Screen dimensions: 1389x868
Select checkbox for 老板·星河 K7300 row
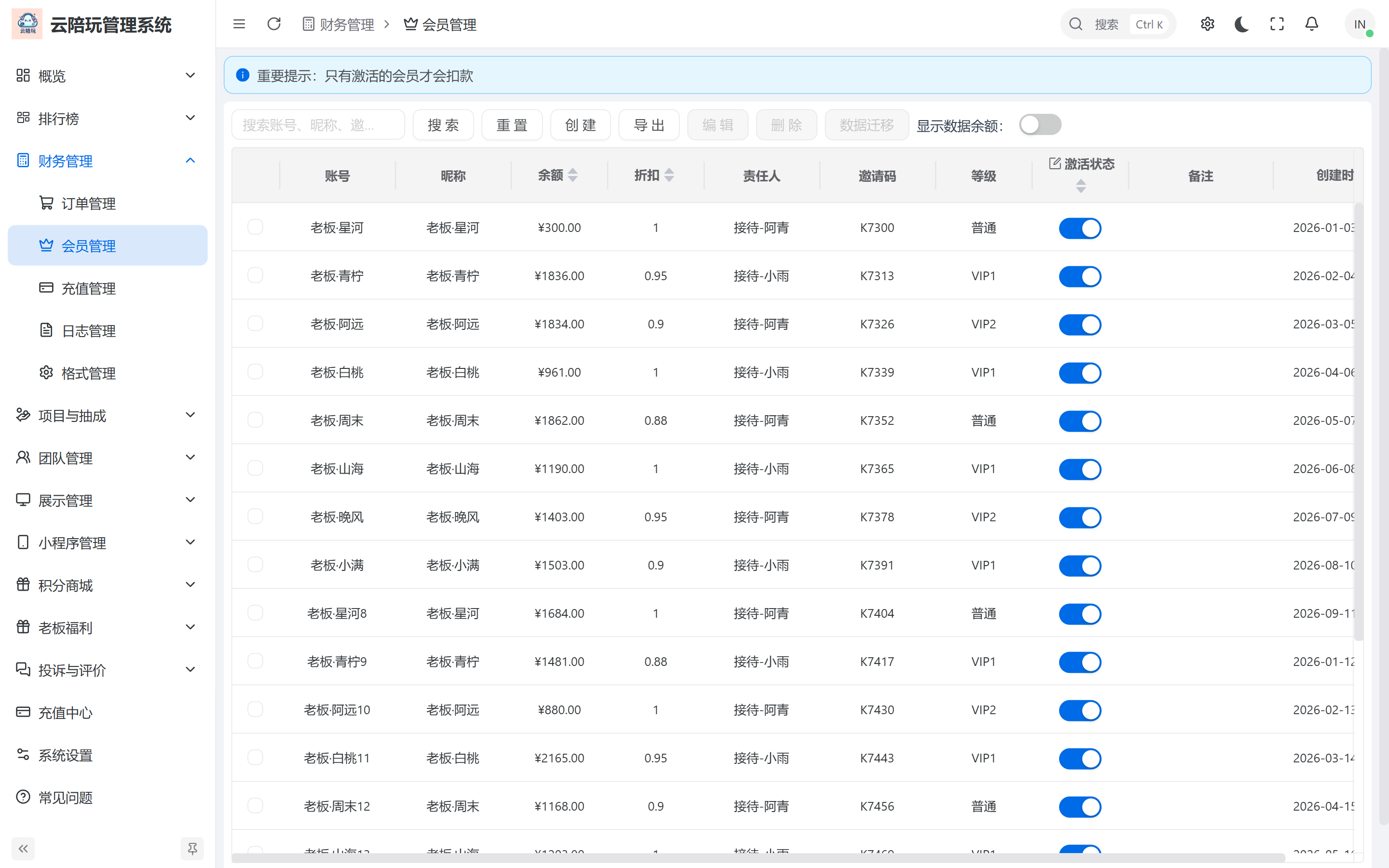tap(256, 227)
